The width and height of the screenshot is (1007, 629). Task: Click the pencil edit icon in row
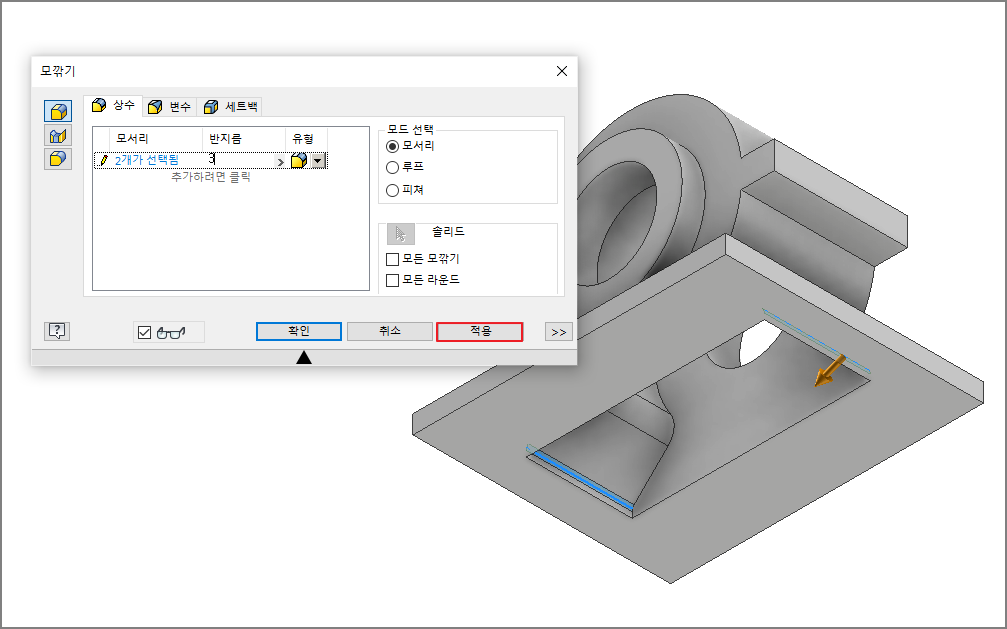pyautogui.click(x=104, y=161)
